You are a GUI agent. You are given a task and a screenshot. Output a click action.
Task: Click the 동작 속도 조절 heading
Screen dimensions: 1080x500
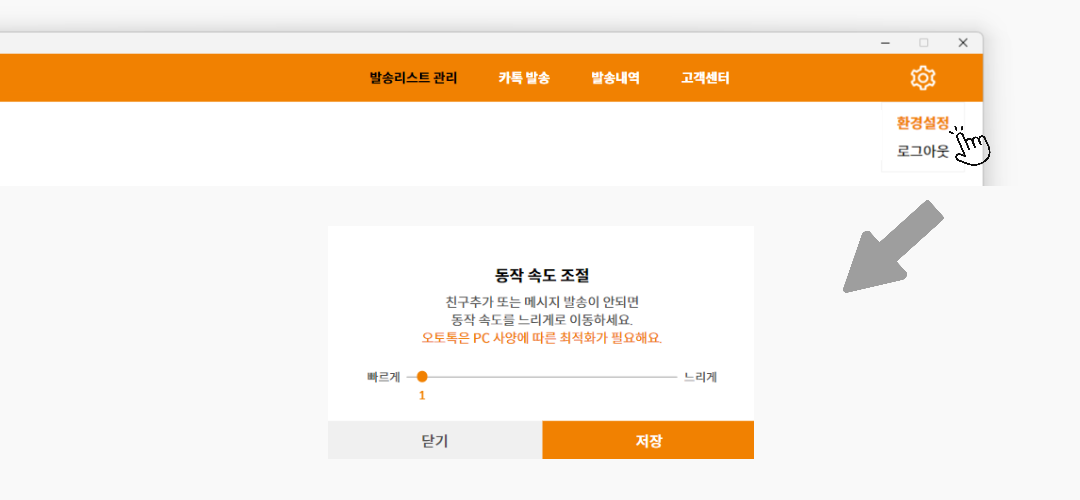[x=541, y=274]
